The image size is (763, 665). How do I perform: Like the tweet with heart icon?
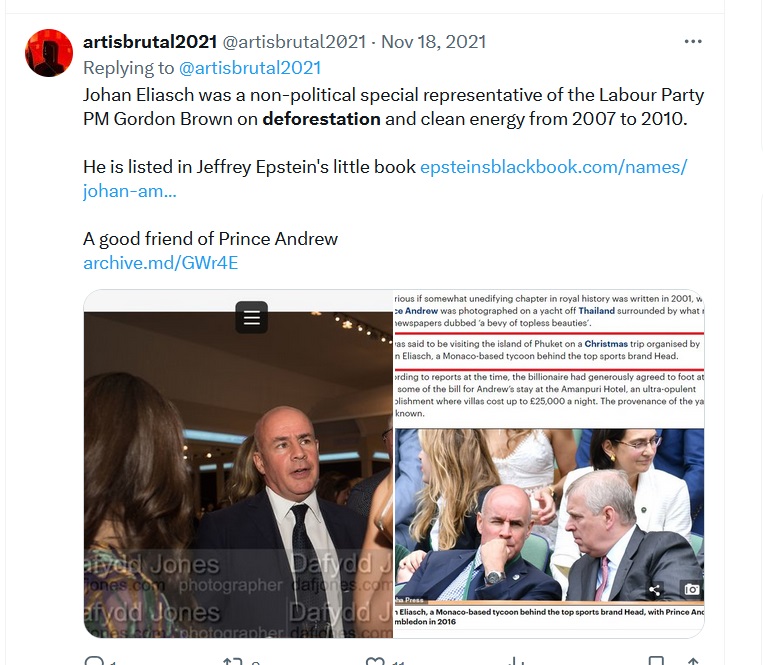click(375, 661)
